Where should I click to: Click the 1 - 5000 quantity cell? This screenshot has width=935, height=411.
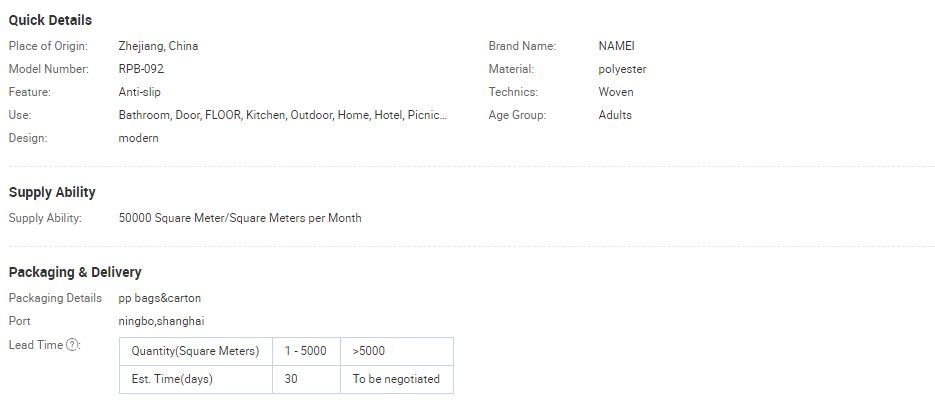(305, 351)
